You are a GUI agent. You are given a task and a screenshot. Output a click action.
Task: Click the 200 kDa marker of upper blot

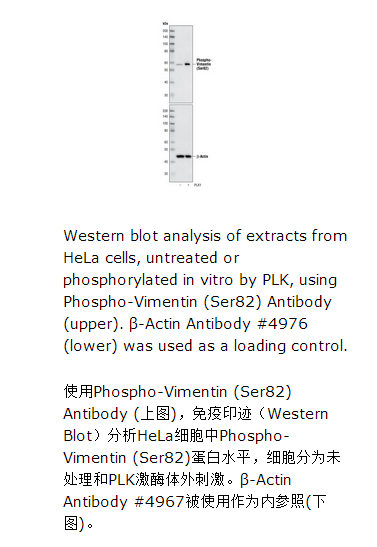165,31
